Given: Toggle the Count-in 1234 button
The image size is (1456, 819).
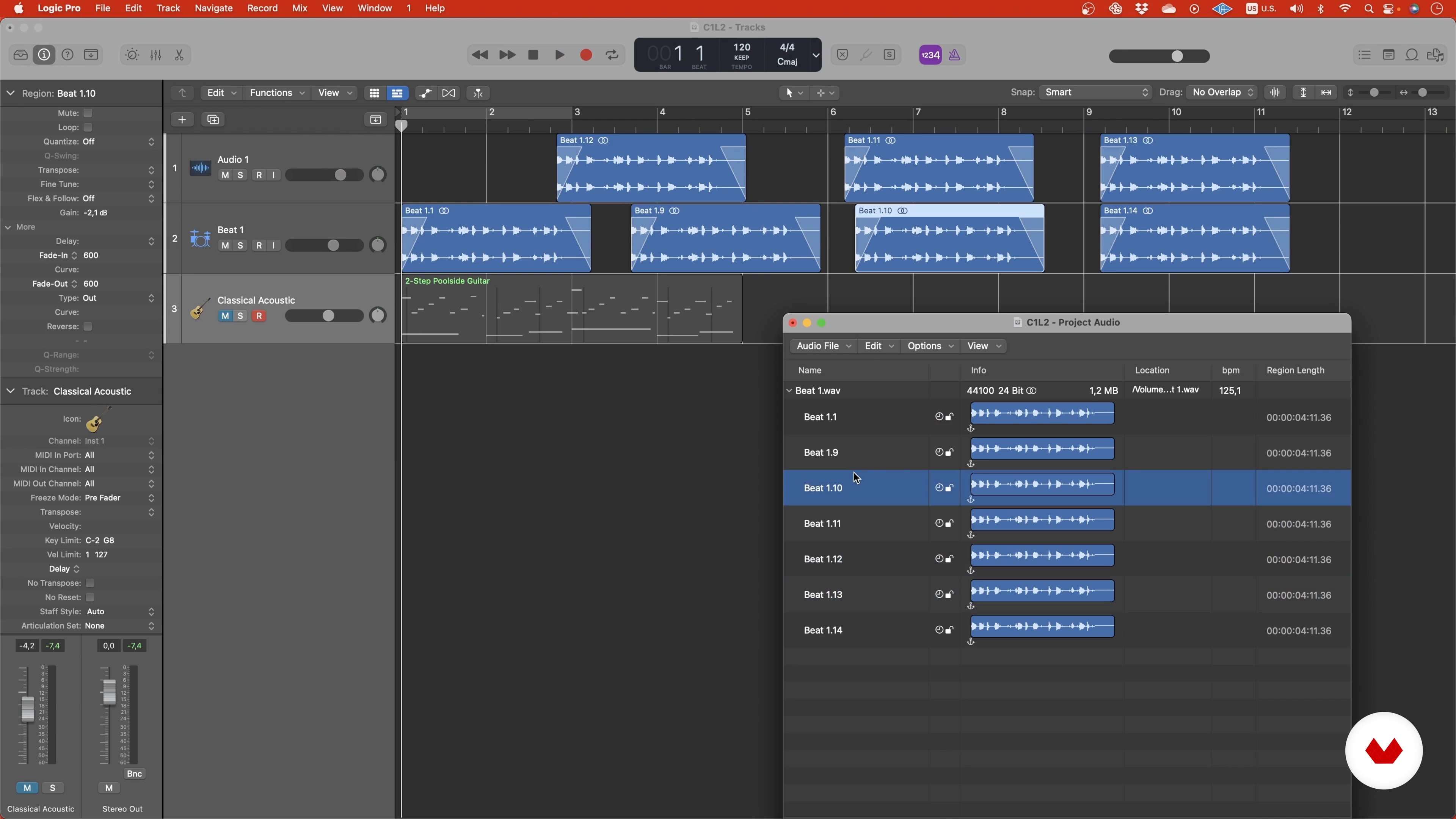Looking at the screenshot, I should [x=930, y=55].
